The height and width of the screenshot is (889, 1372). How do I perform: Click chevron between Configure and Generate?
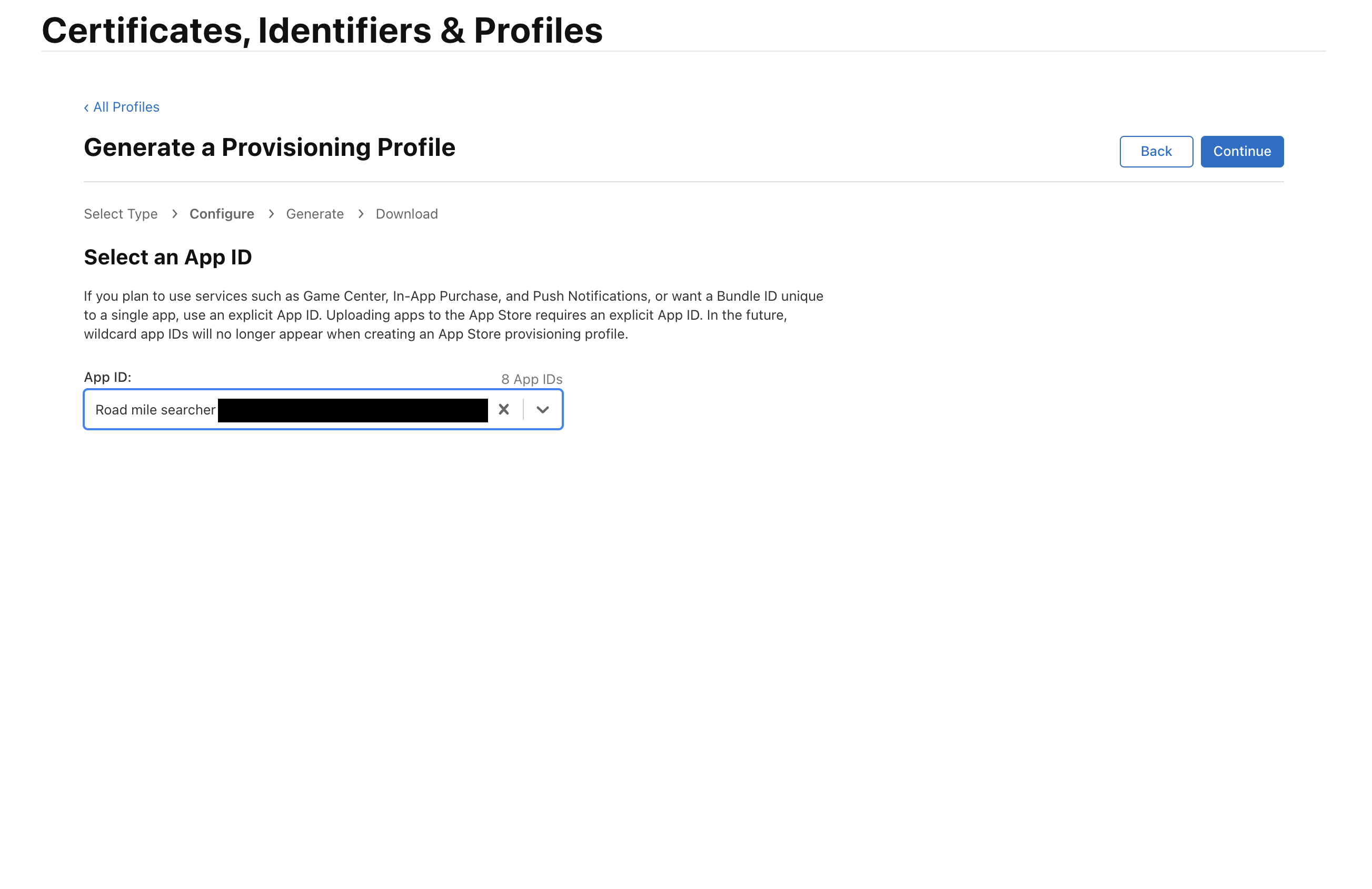click(x=271, y=214)
